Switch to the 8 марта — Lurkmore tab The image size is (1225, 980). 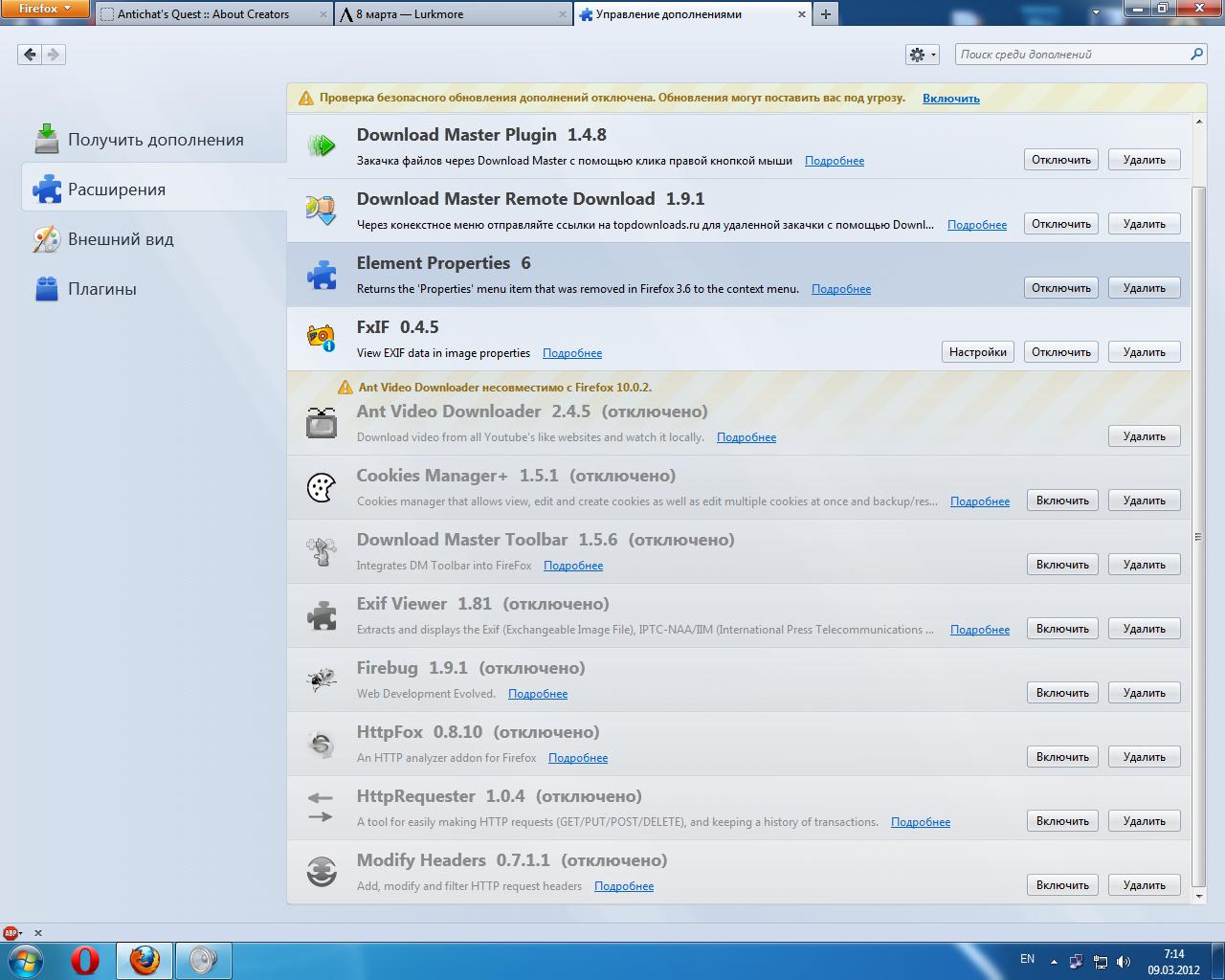tap(452, 14)
